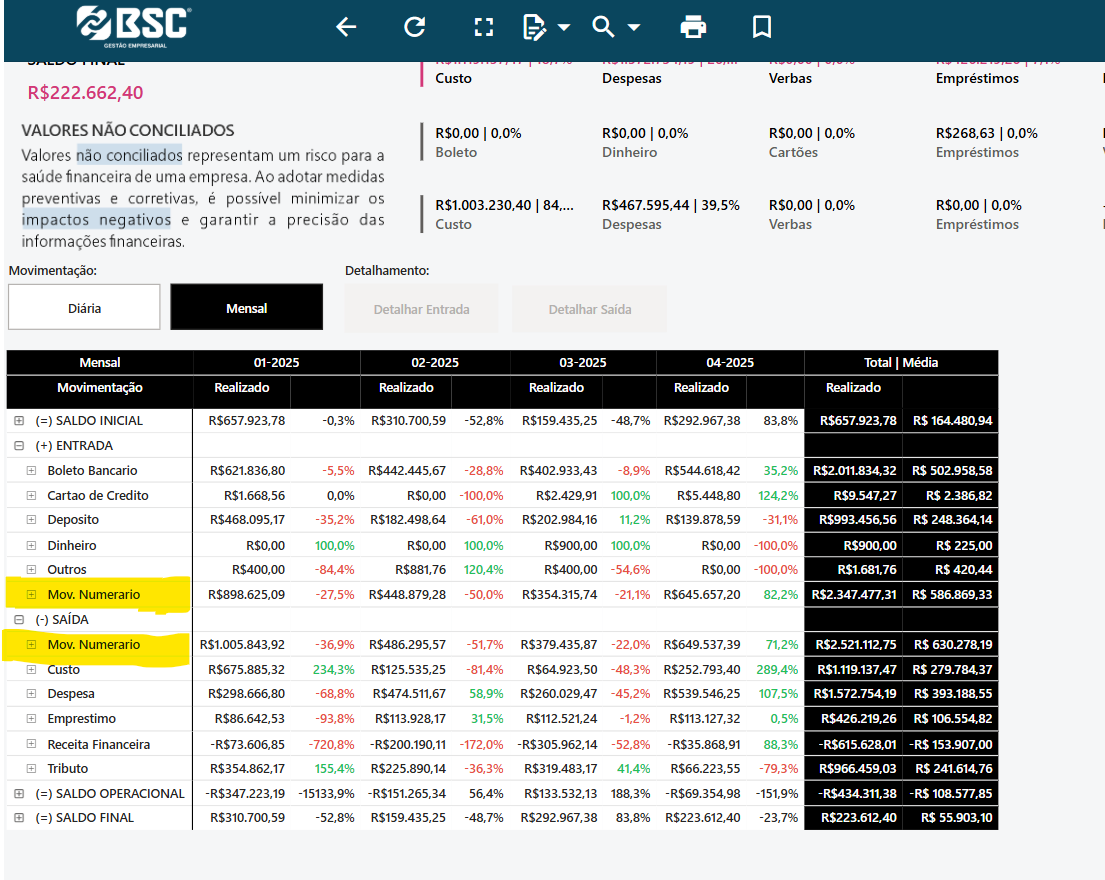1105x880 pixels.
Task: Click Receita Financeira total -R$615.628,01
Action: tap(857, 744)
